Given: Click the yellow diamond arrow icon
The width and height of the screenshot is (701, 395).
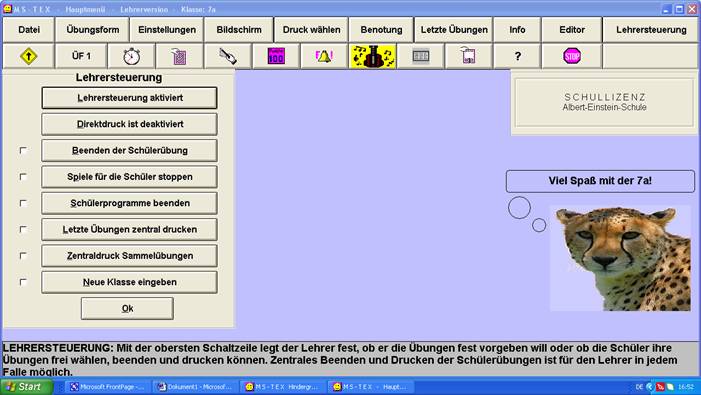Looking at the screenshot, I should click(x=29, y=56).
